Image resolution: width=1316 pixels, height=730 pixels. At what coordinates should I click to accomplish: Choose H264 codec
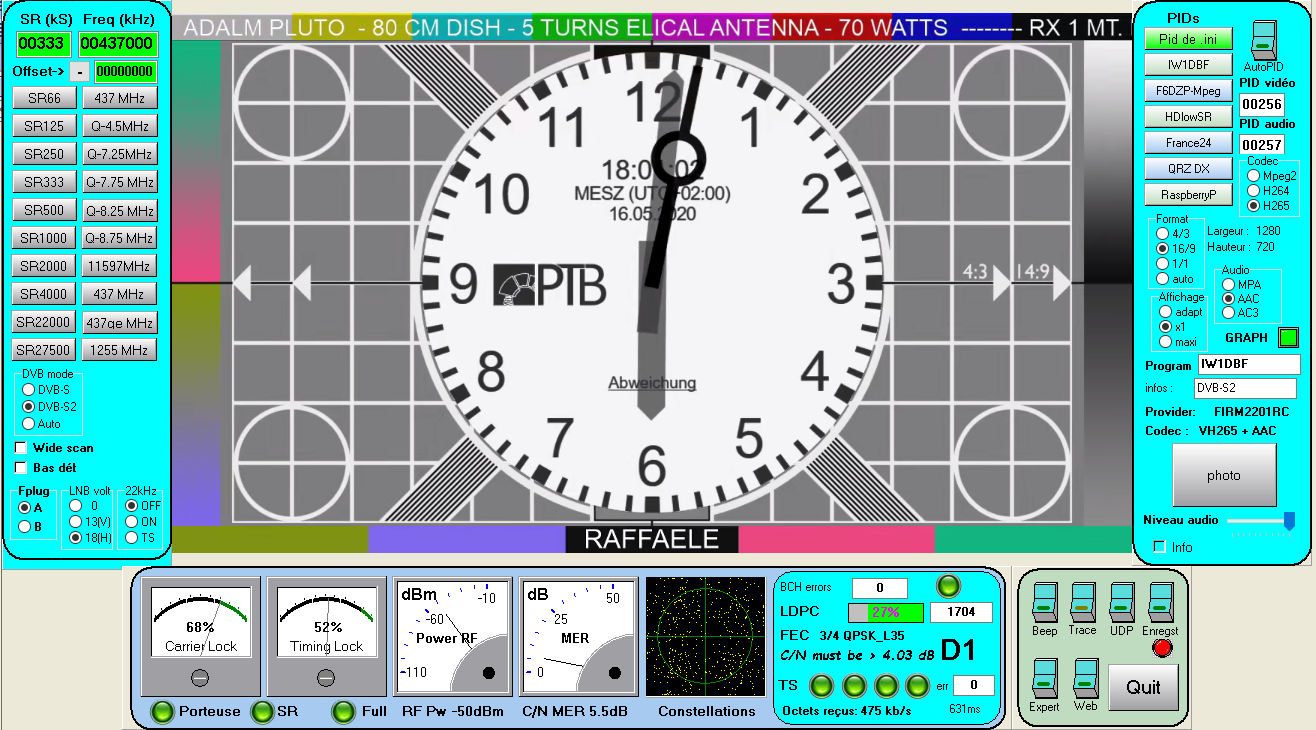coord(1253,190)
